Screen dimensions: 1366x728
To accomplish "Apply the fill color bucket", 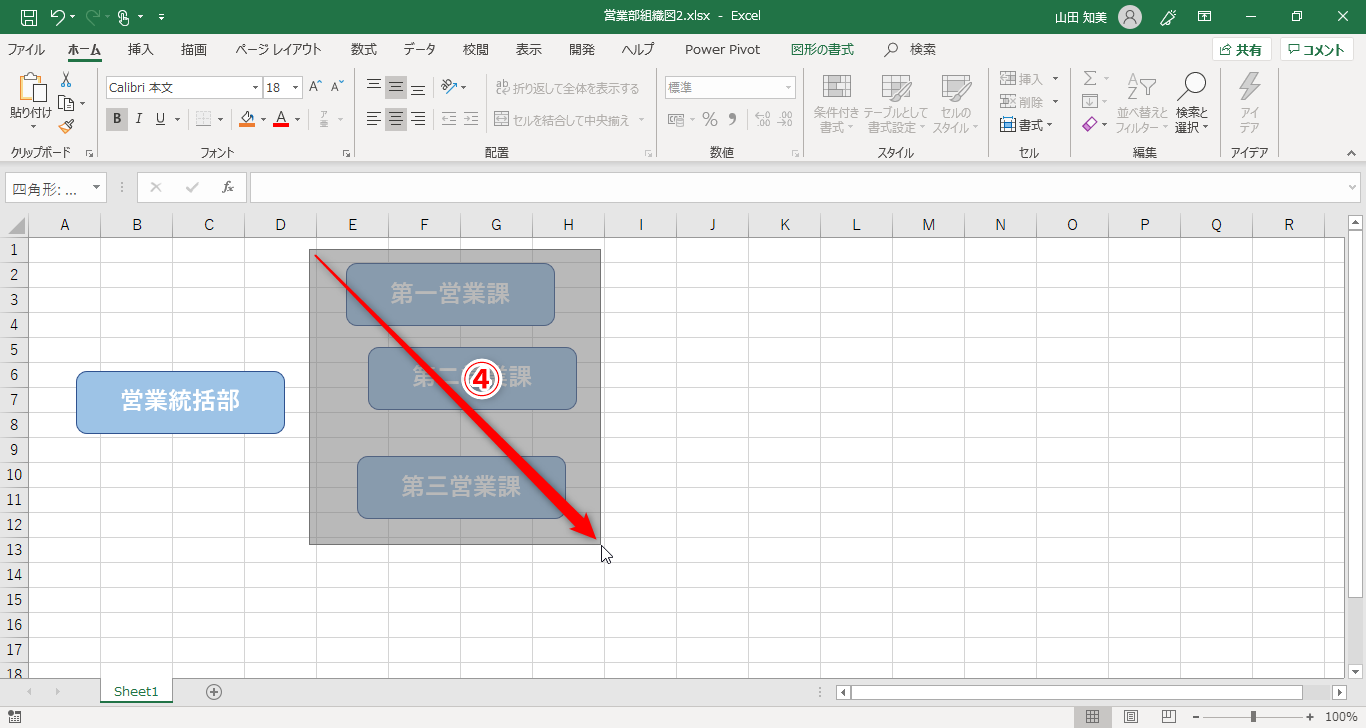I will click(x=248, y=119).
